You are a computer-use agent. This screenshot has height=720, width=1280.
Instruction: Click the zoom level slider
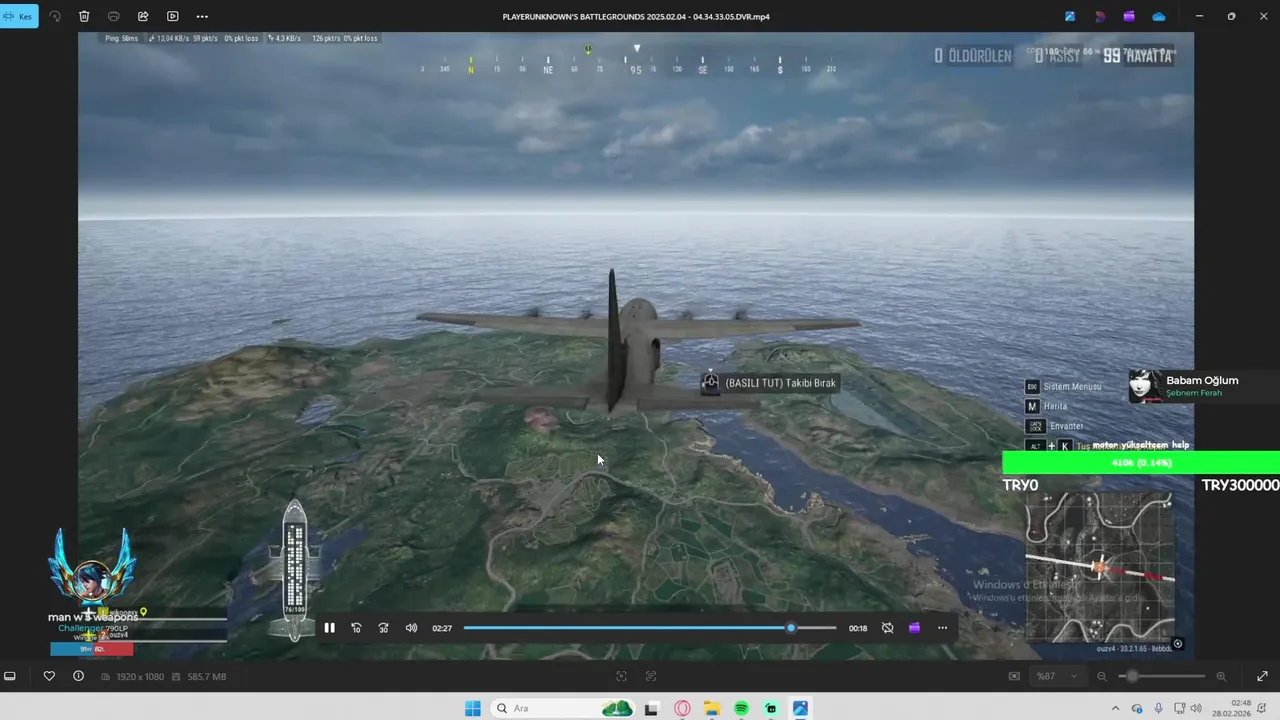(1160, 676)
